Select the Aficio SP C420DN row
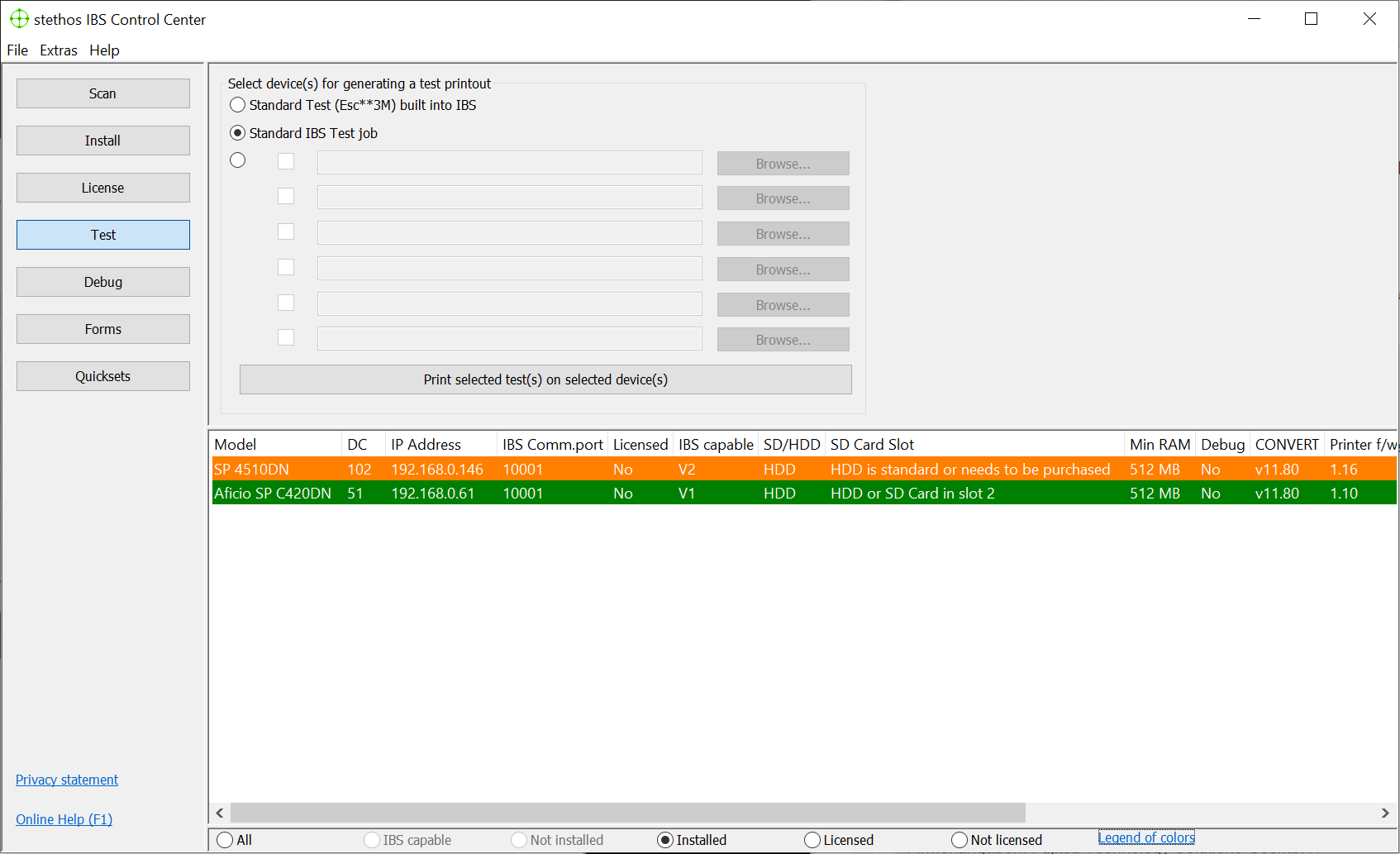The height and width of the screenshot is (854, 1400). click(273, 494)
